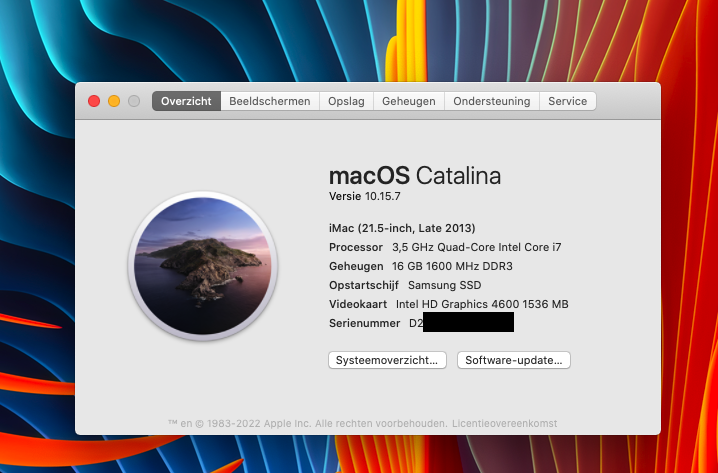Click the Versie 10.15.7 text
The width and height of the screenshot is (718, 473).
pos(364,196)
